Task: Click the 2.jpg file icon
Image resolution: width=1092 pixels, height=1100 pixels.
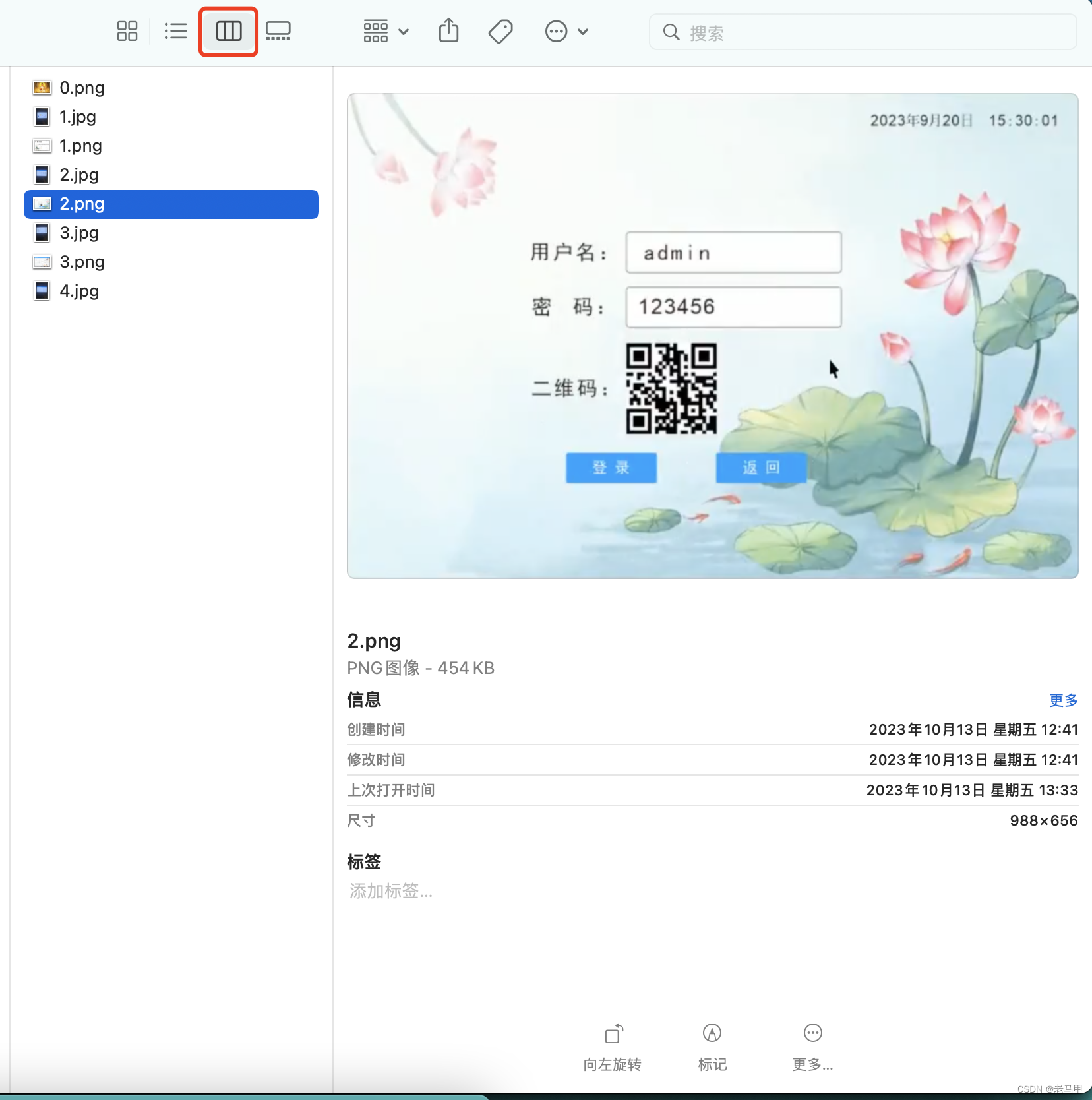Action: tap(42, 175)
